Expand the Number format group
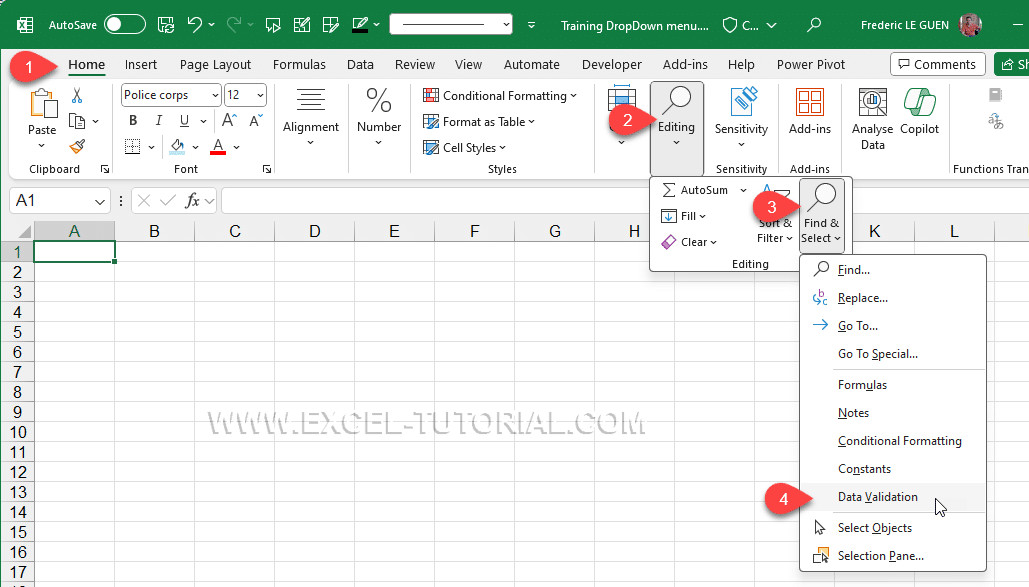 (x=379, y=117)
